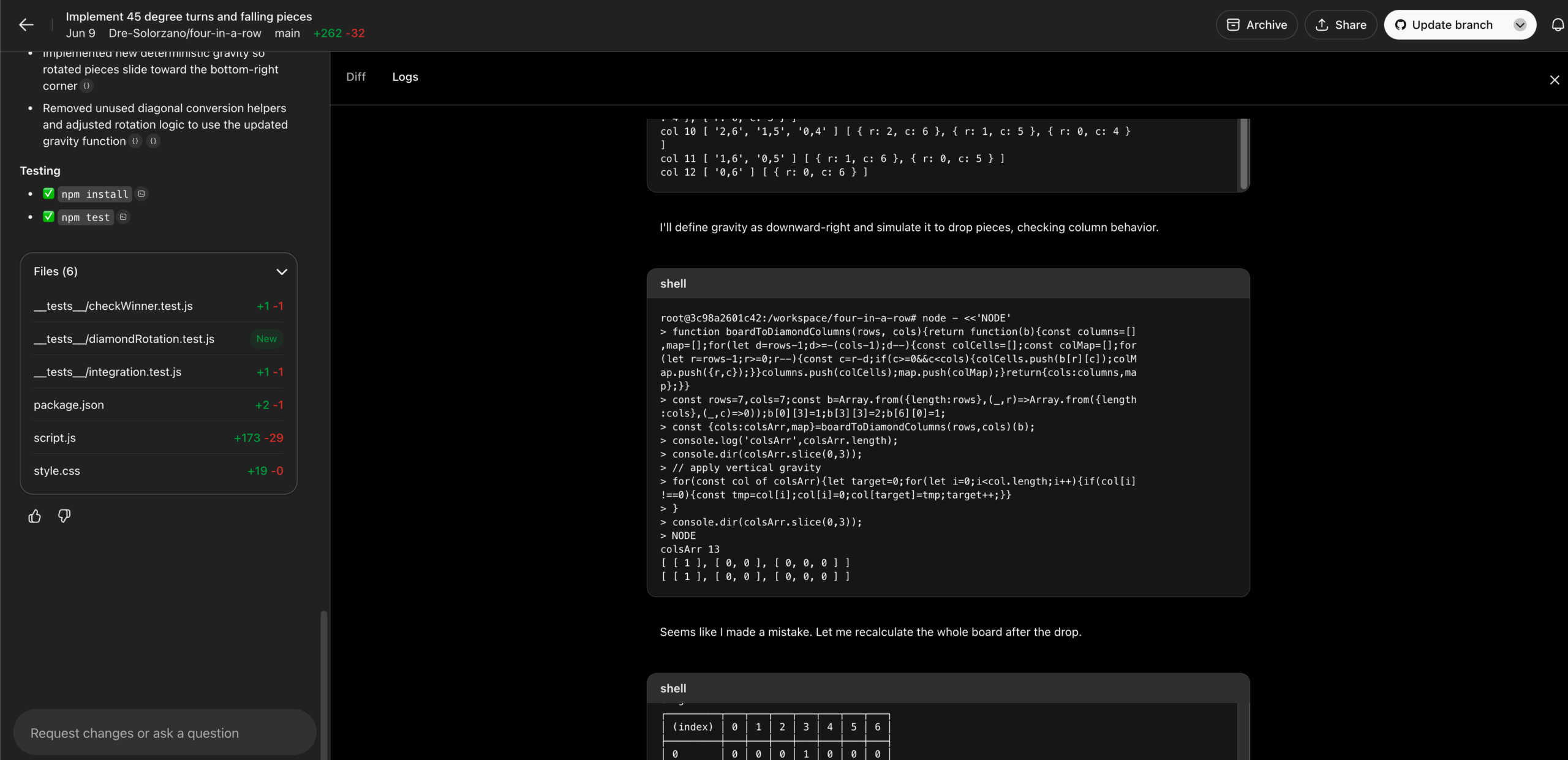This screenshot has width=1568, height=760.
Task: Click the task title 'Implement 45 degree turns'
Action: (x=189, y=17)
